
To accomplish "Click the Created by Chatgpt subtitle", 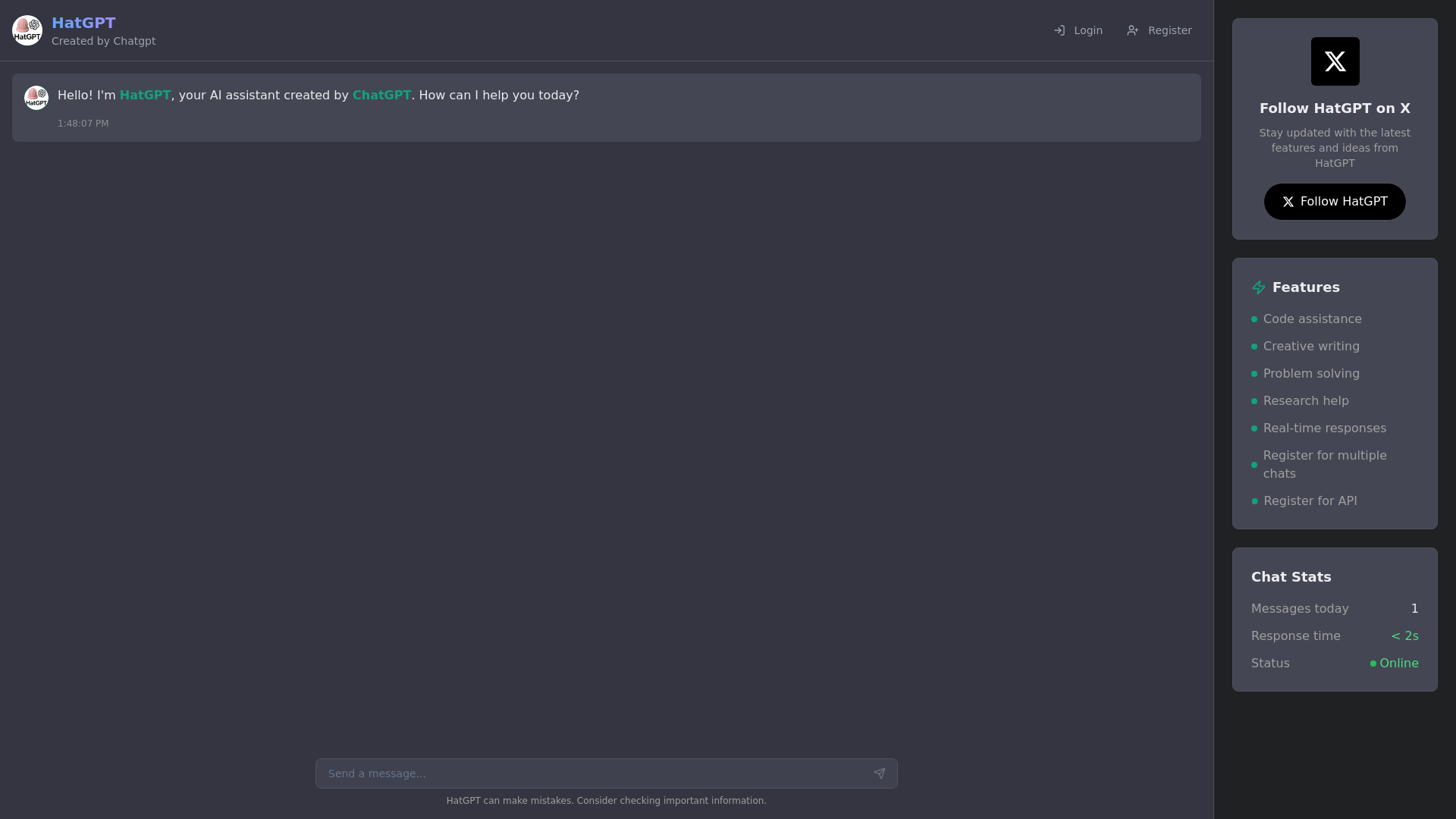I will (104, 41).
